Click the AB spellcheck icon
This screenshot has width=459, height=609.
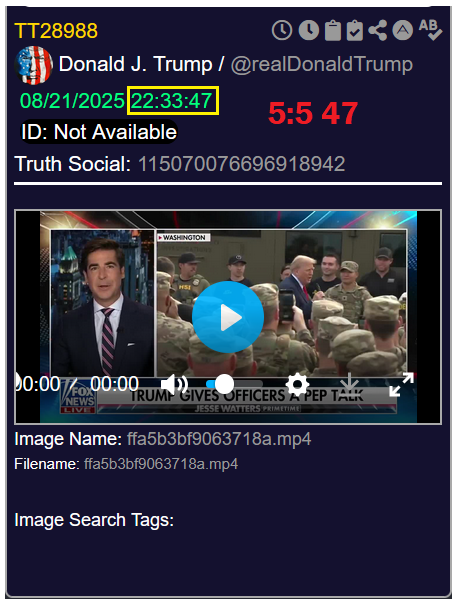(x=430, y=30)
